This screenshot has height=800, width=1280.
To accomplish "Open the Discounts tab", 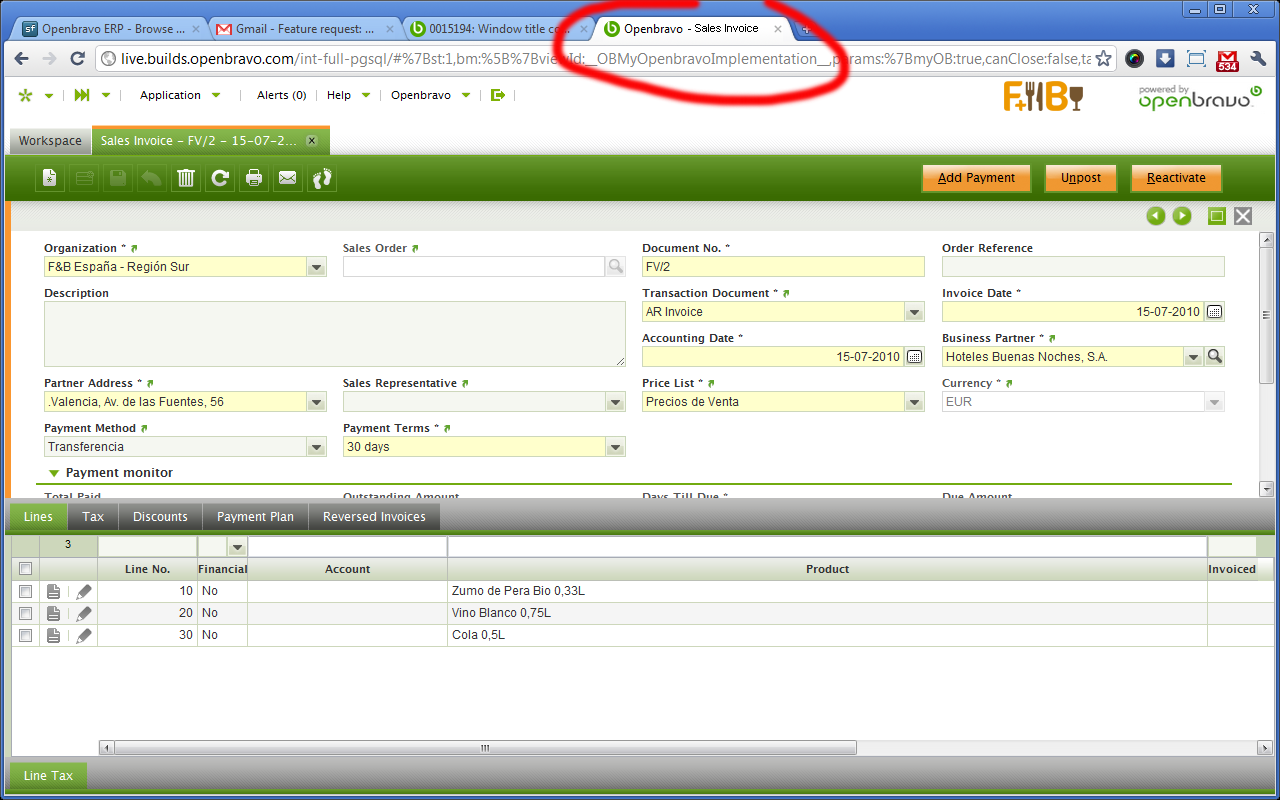I will tap(160, 517).
